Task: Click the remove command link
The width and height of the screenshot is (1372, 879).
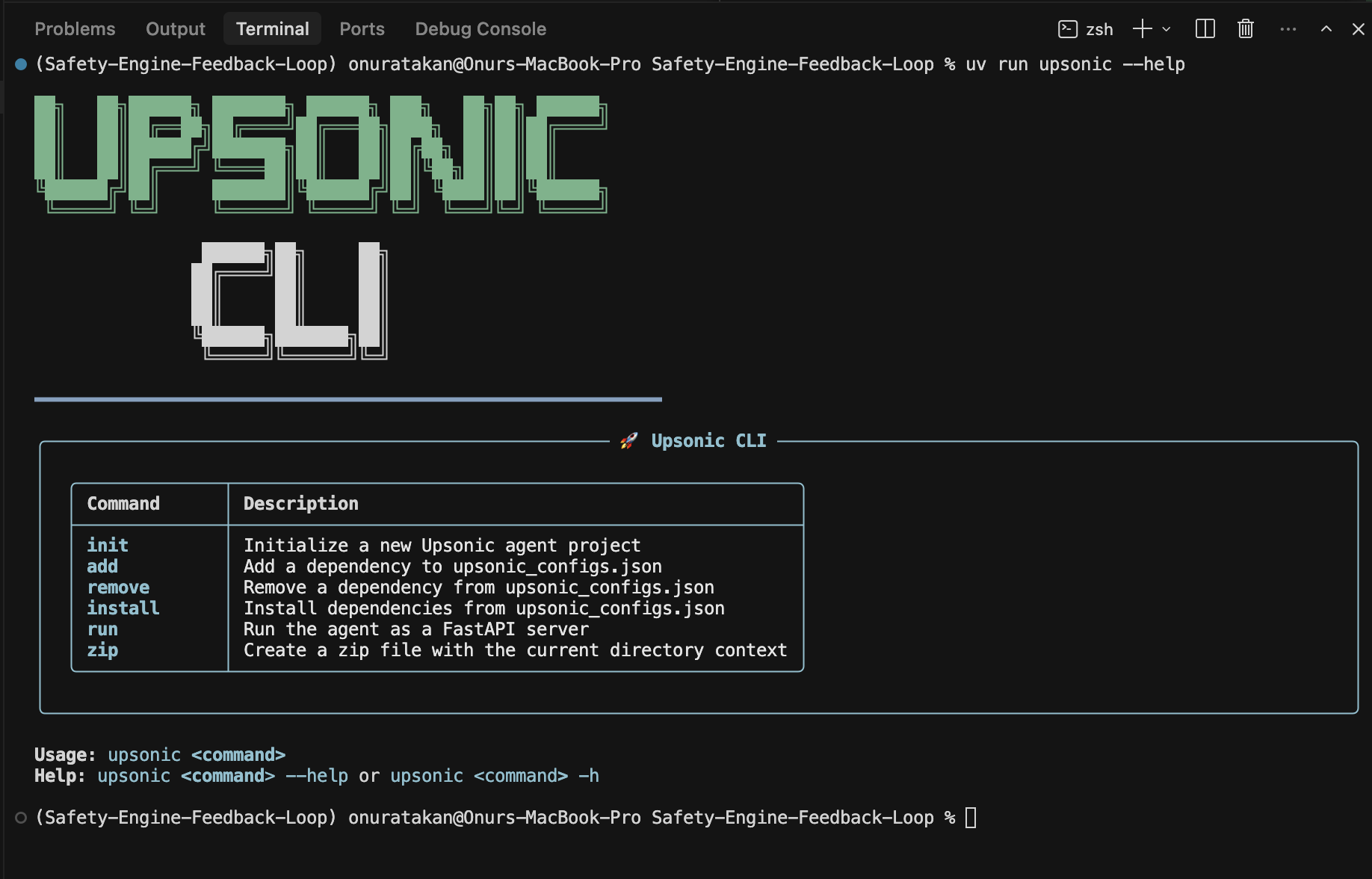Action: 117,587
